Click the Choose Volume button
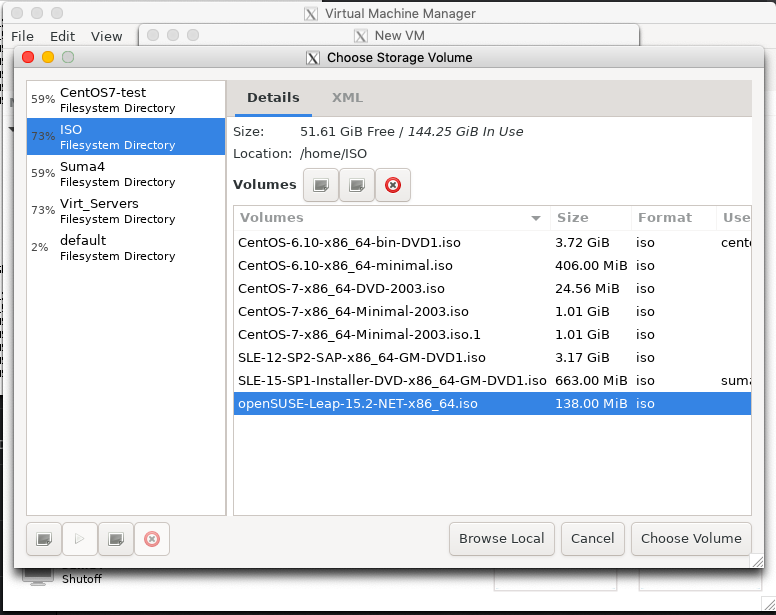Viewport: 776px width, 615px height. click(x=691, y=538)
